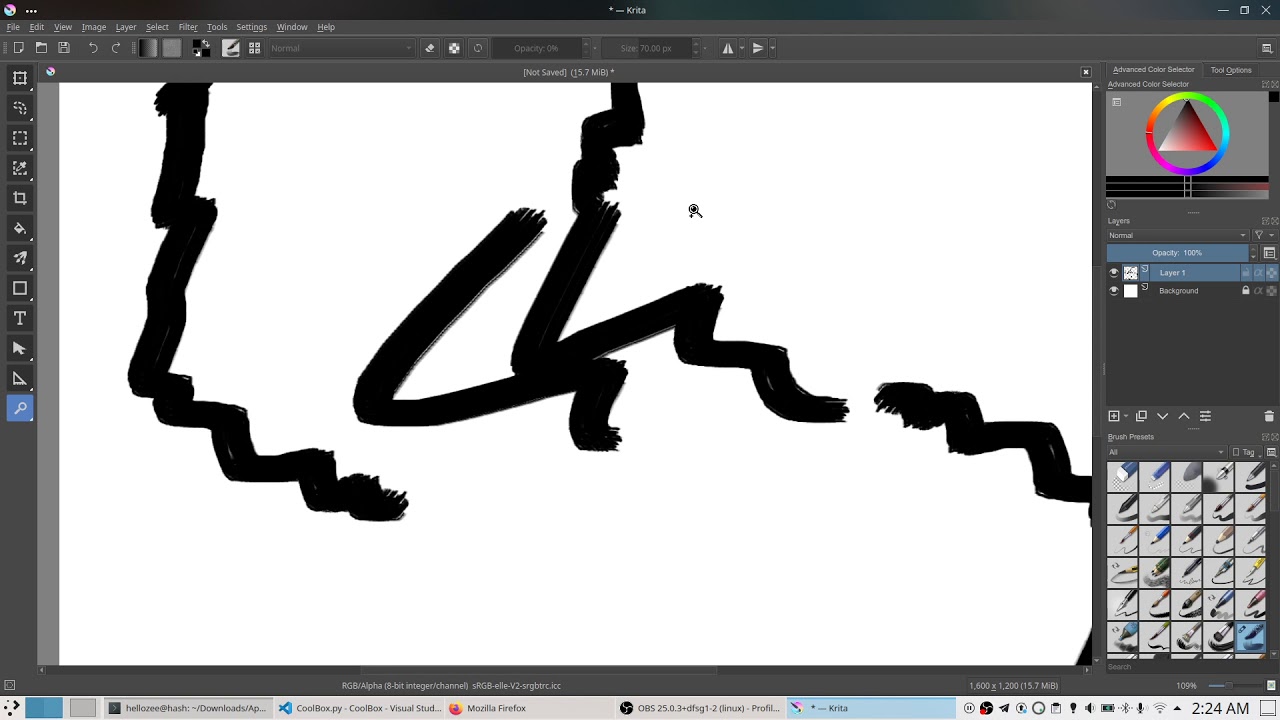Switch to the Tool Options tab
Image resolution: width=1280 pixels, height=720 pixels.
pos(1231,70)
